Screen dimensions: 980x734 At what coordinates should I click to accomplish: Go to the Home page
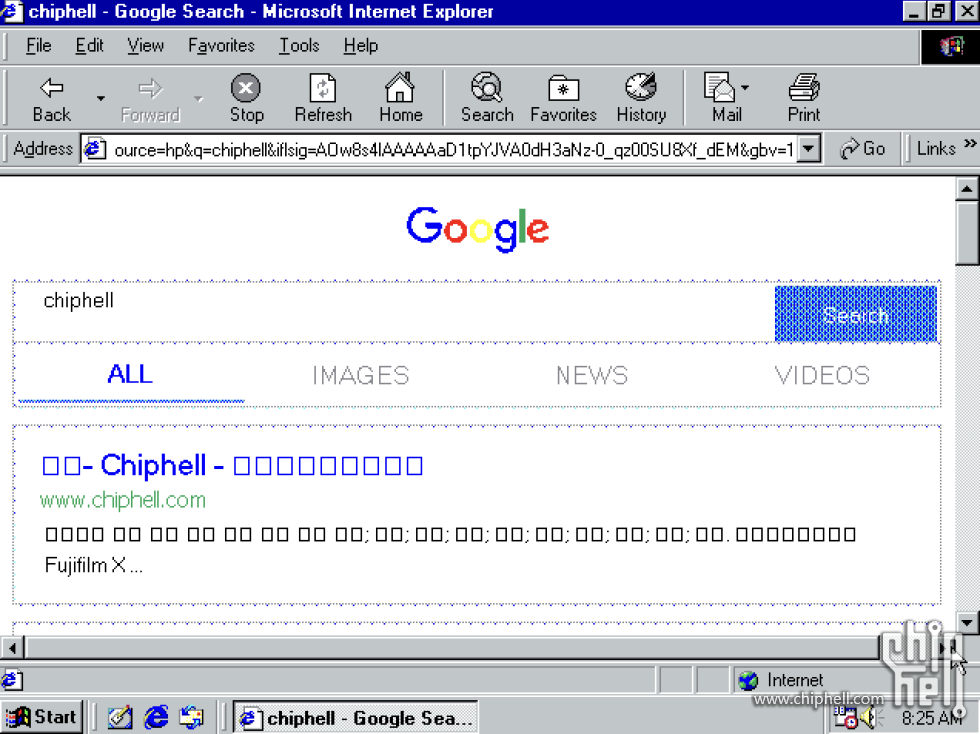click(x=401, y=99)
